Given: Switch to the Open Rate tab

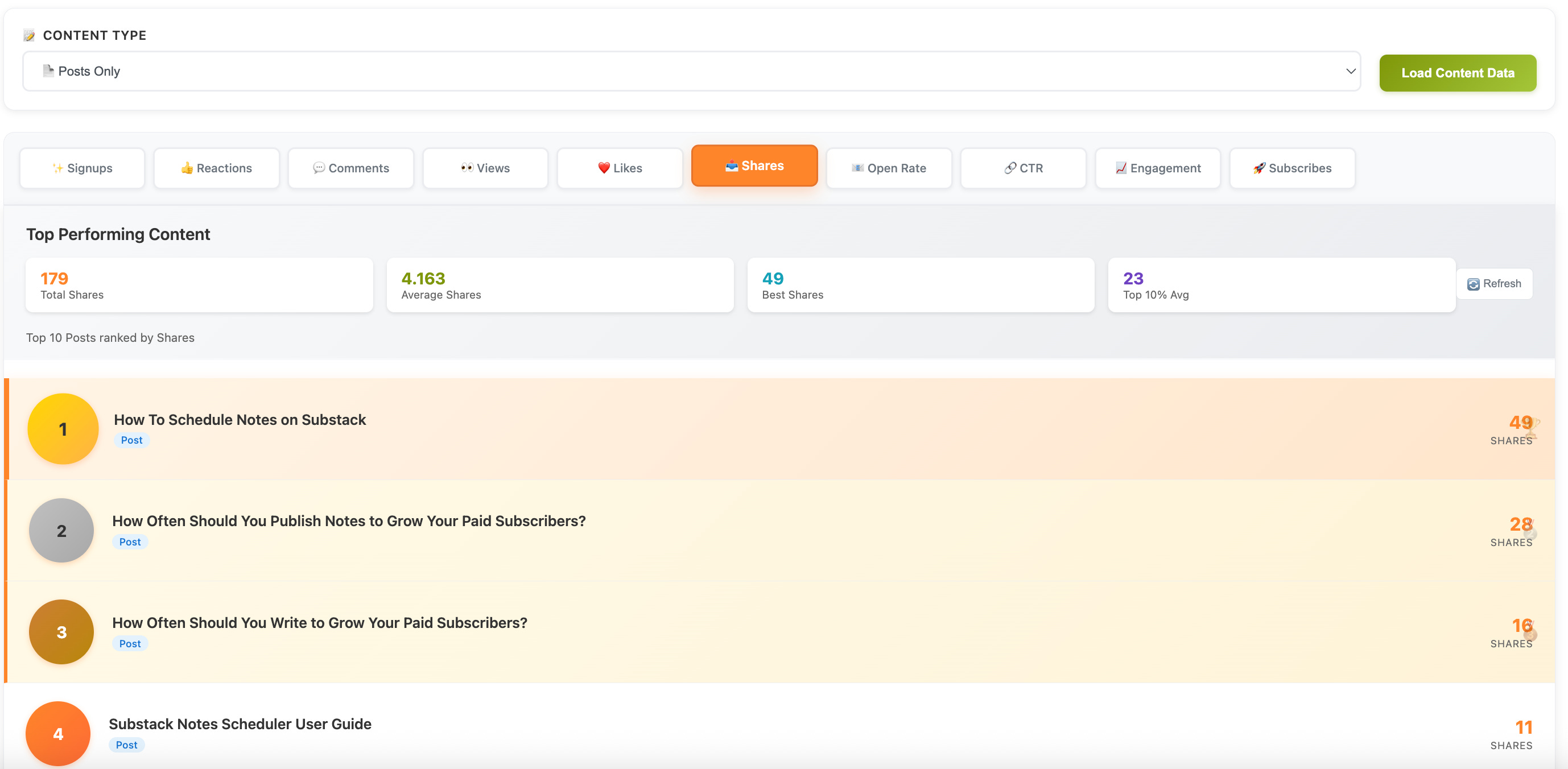Looking at the screenshot, I should tap(889, 168).
